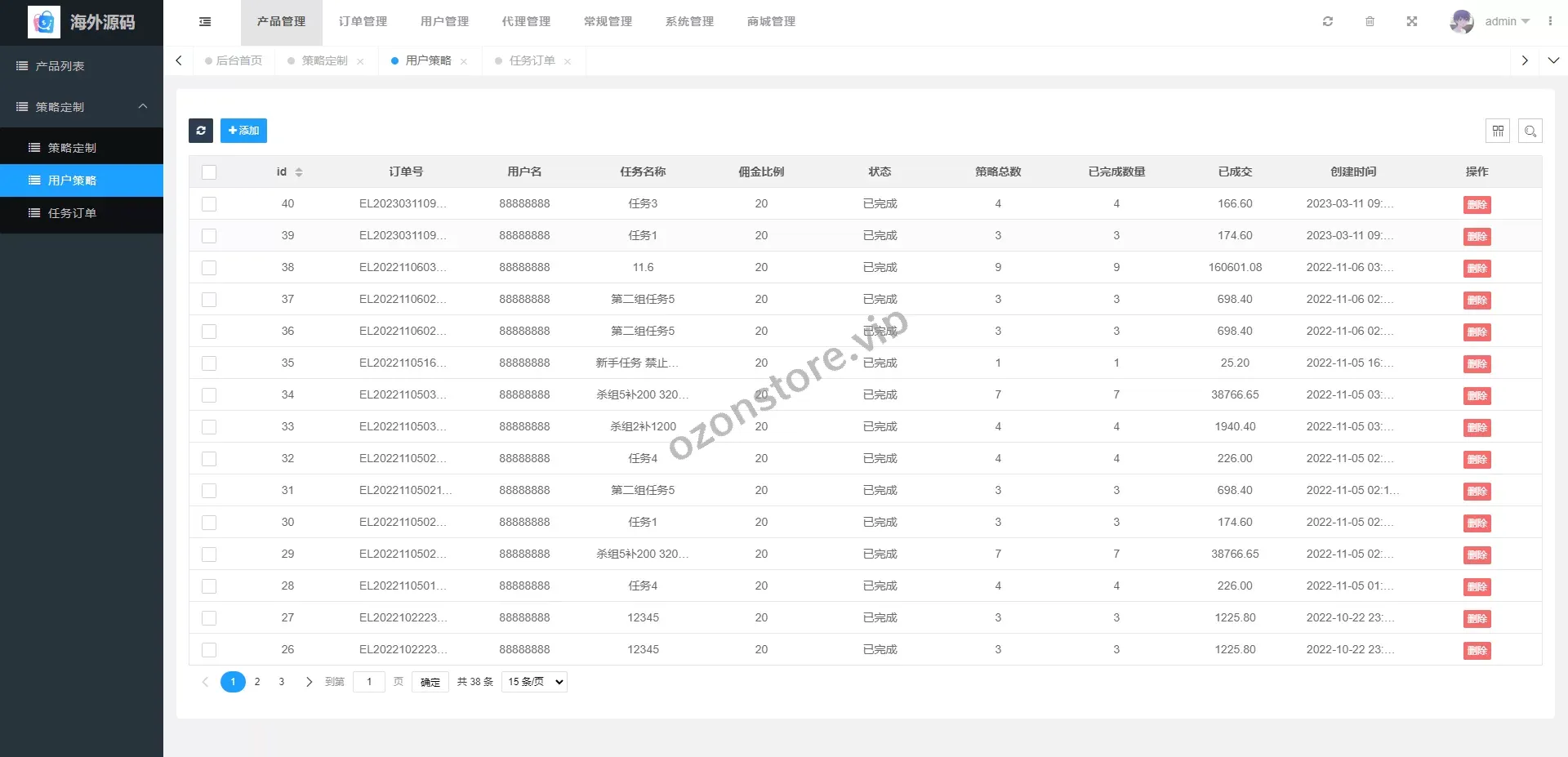Click the dark table refresh button

tap(201, 131)
